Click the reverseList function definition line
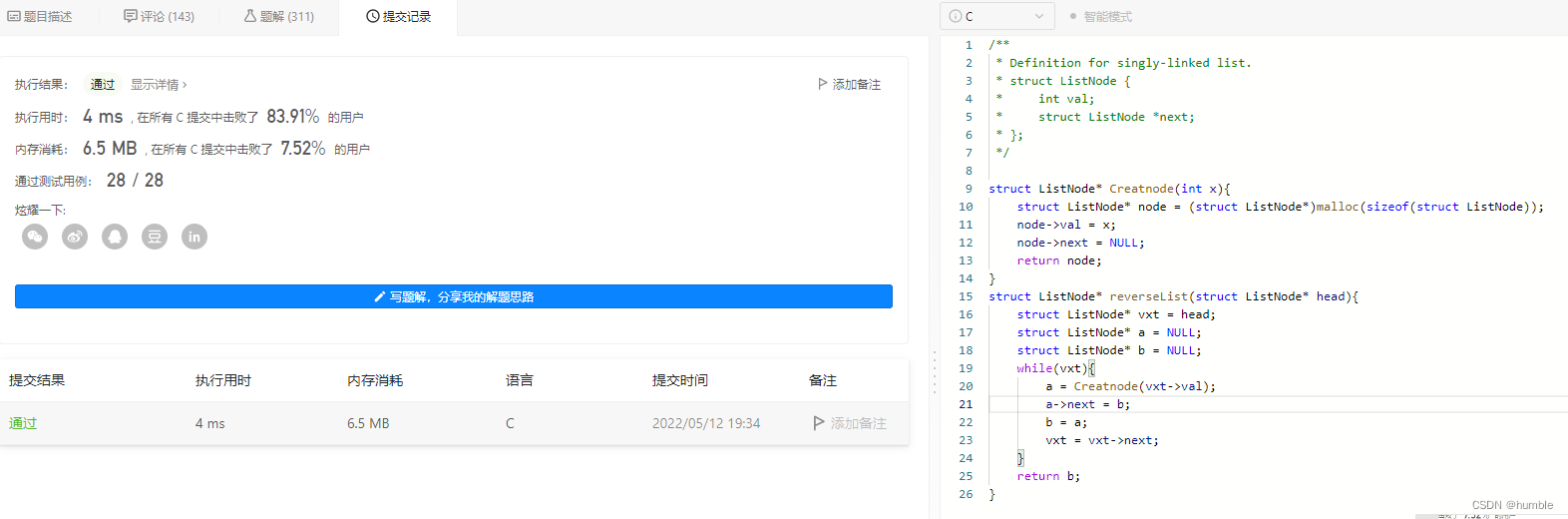The image size is (1568, 519). pos(1173,296)
